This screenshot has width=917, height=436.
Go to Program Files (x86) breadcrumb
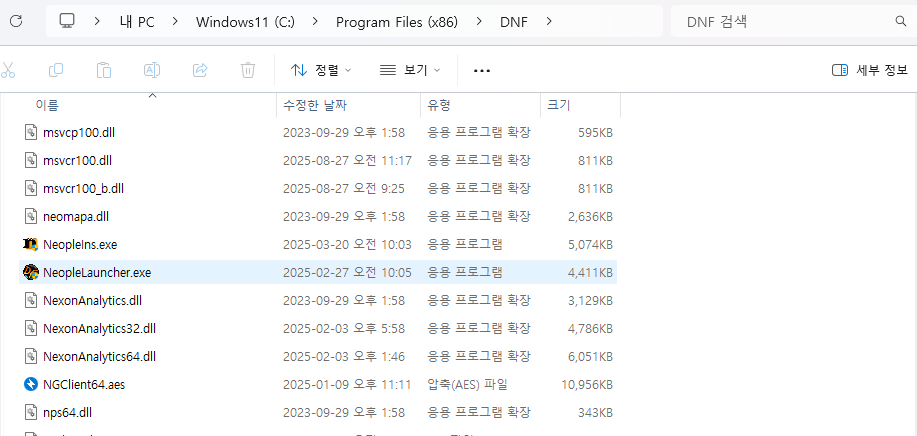pos(397,22)
